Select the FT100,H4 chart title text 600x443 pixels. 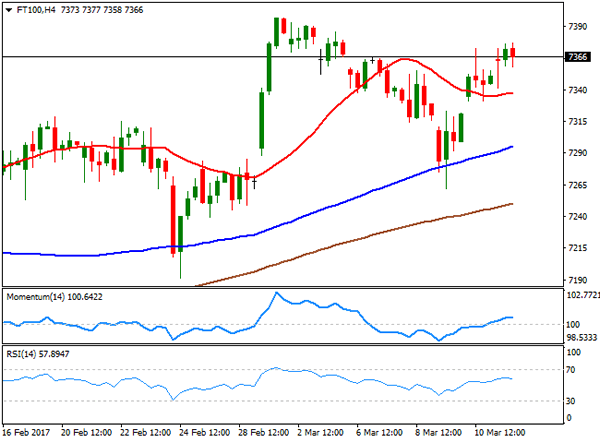(36, 10)
